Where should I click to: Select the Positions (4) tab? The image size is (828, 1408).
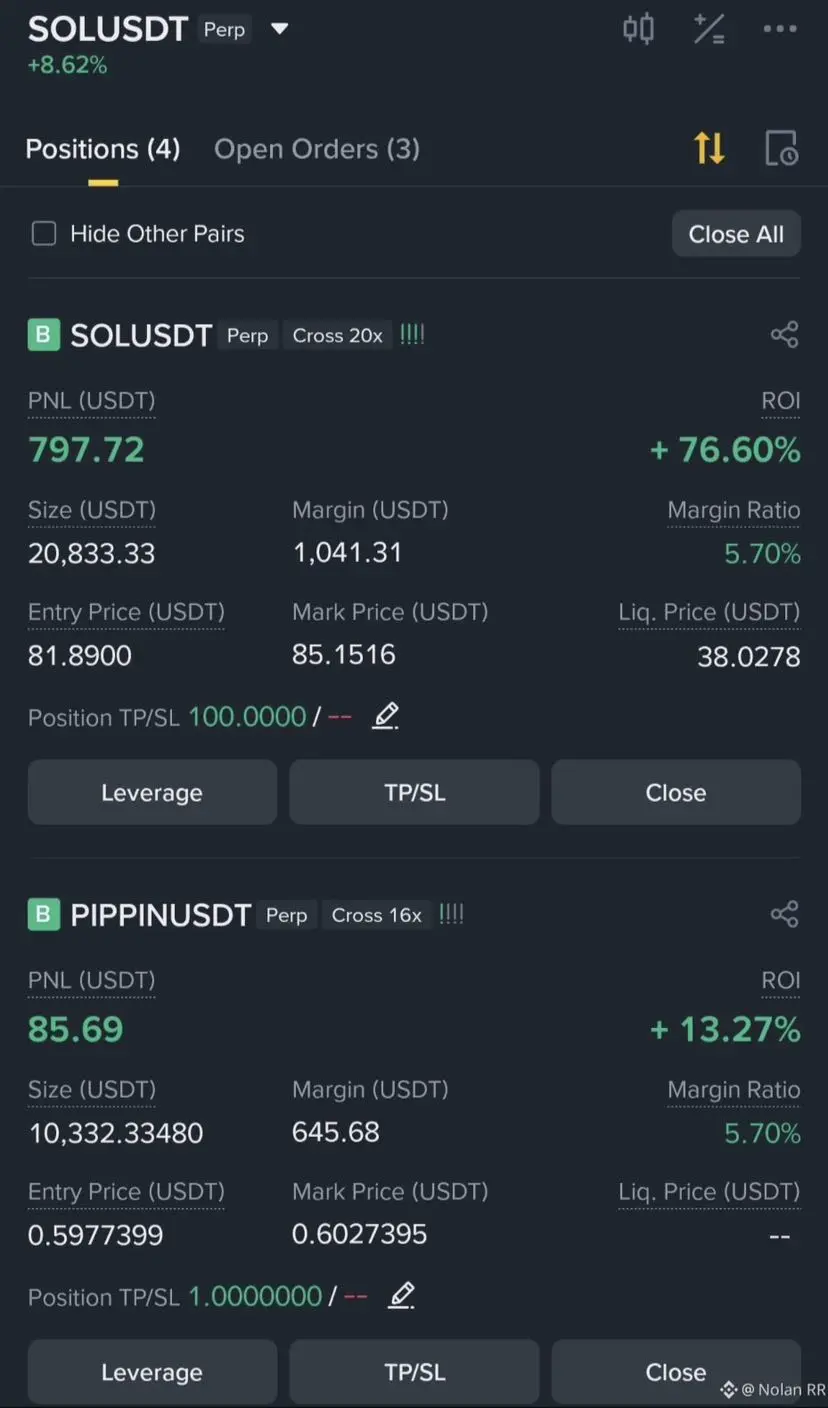[x=103, y=149]
